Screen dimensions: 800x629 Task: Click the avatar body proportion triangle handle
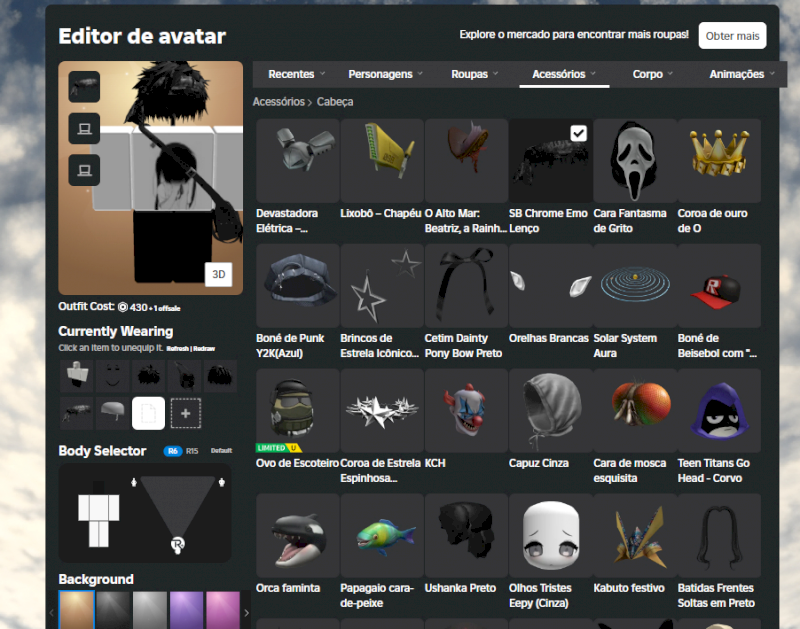178,544
